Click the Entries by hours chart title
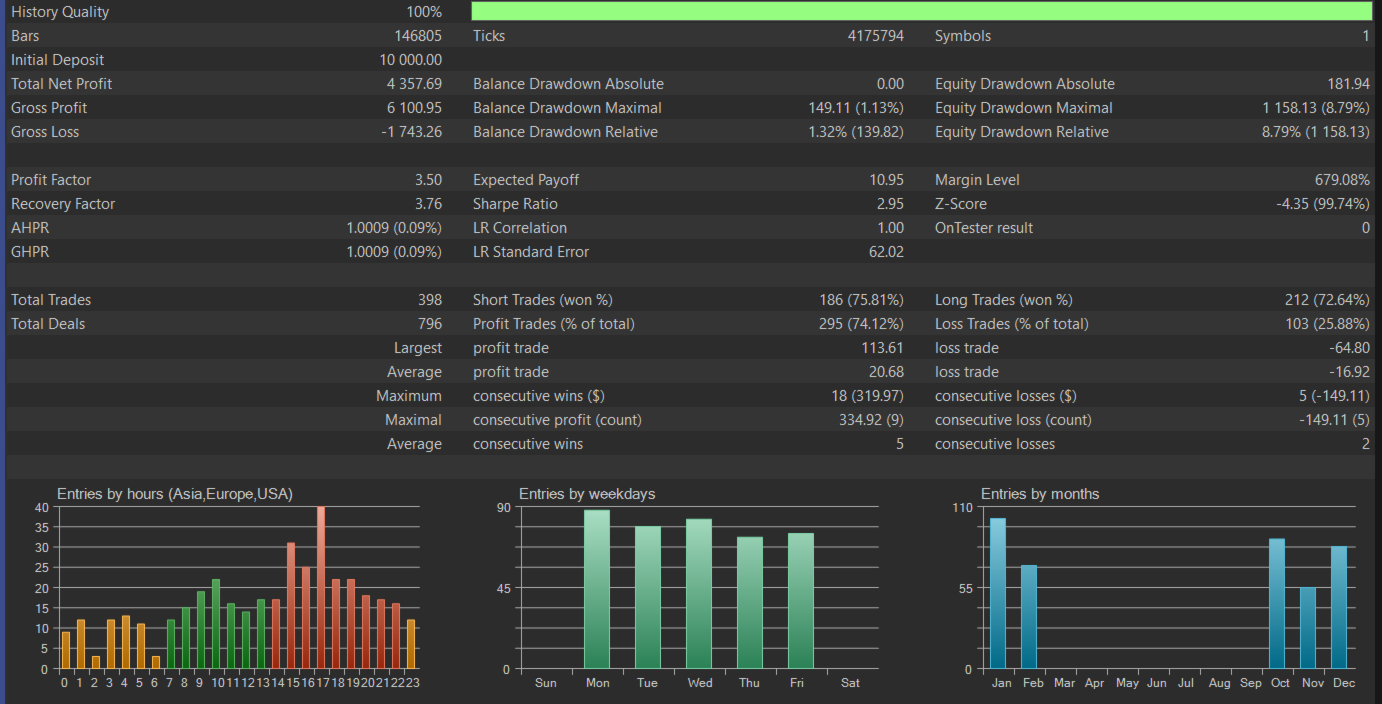This screenshot has height=704, width=1382. click(x=175, y=494)
